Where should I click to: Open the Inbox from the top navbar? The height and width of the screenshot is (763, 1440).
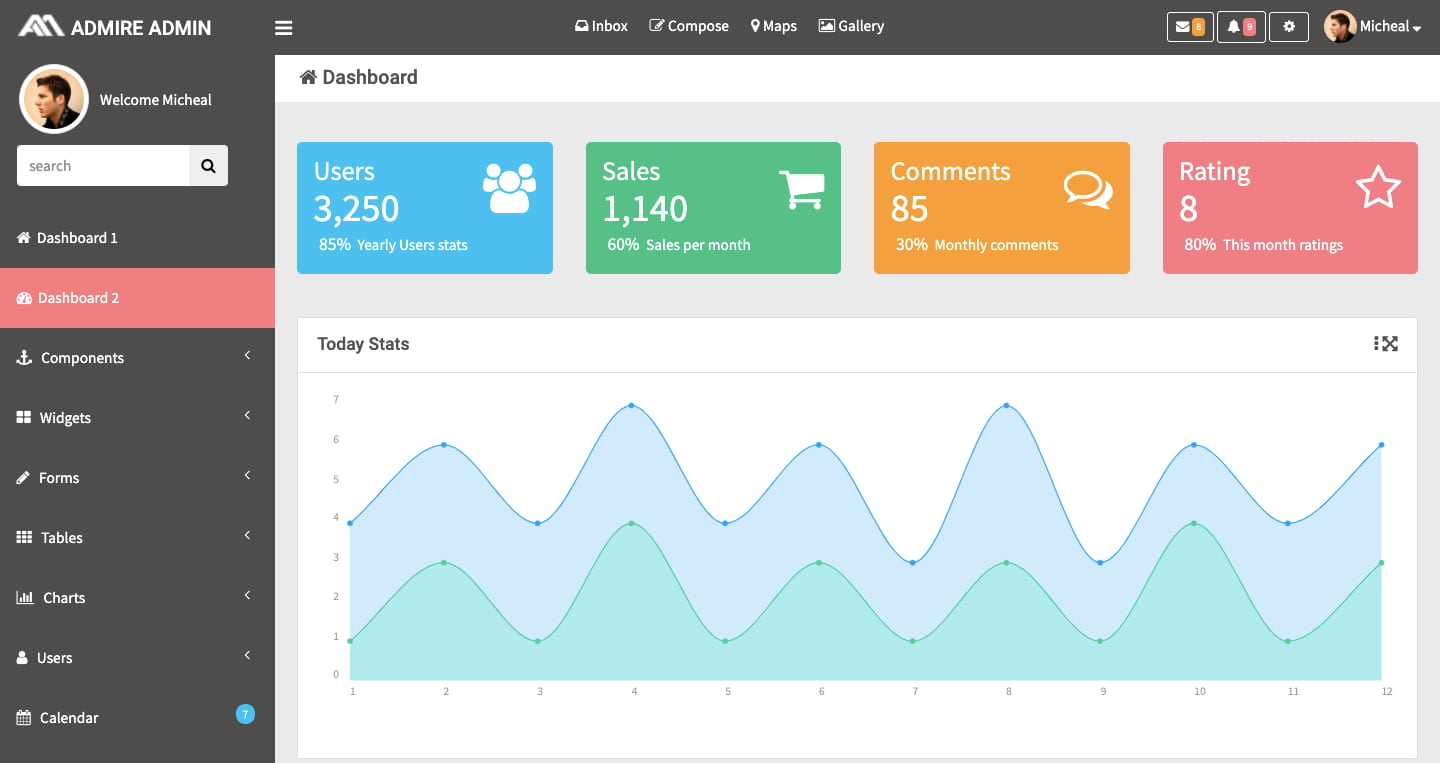[x=601, y=26]
